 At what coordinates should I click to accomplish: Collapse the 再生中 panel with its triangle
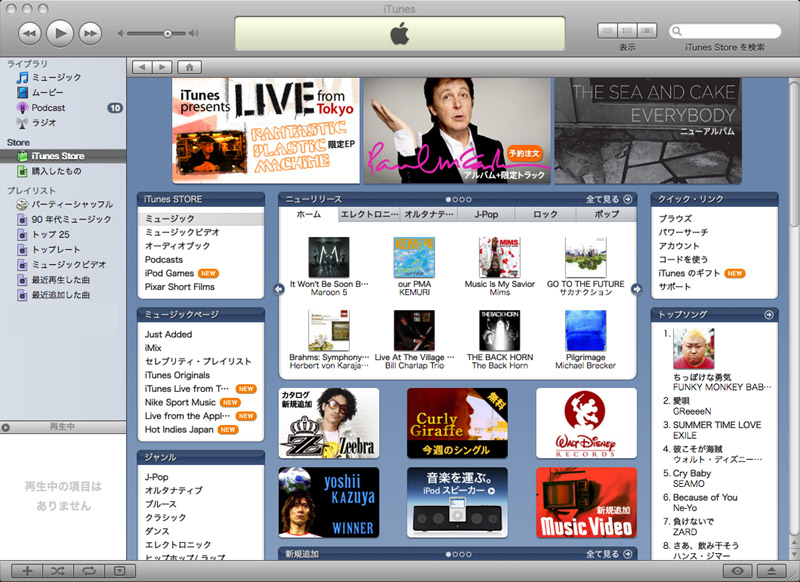coord(7,428)
